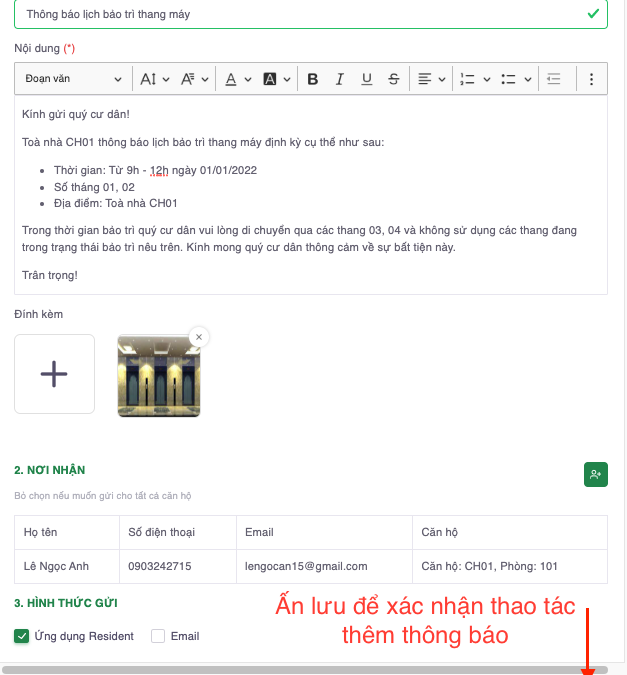Click the notification title input field
The height and width of the screenshot is (675, 627).
[300, 14]
